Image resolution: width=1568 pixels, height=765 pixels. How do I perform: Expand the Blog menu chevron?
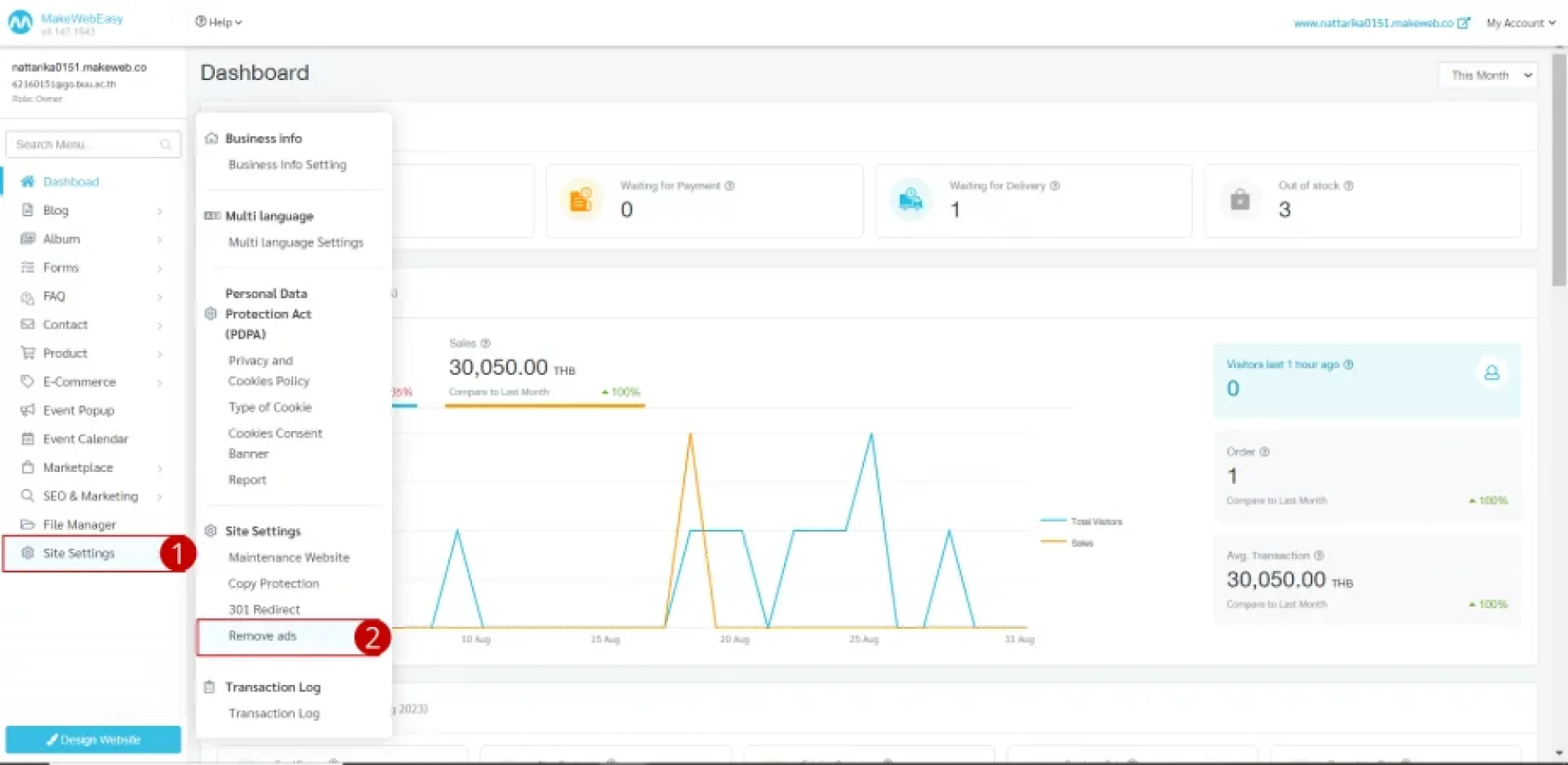click(x=159, y=211)
